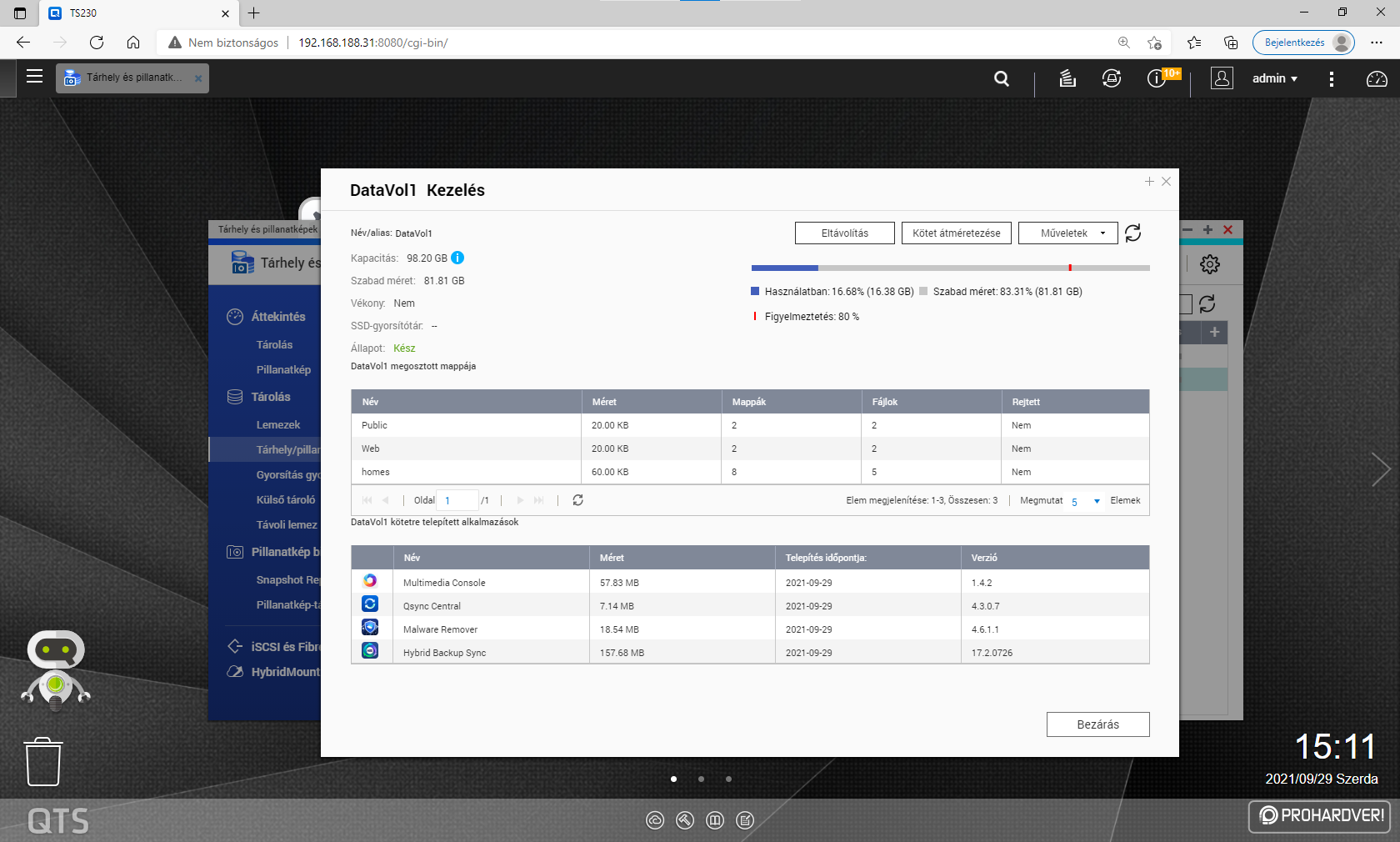Click the Kötet átméretezése button
The width and height of the screenshot is (1400, 842).
(x=957, y=233)
